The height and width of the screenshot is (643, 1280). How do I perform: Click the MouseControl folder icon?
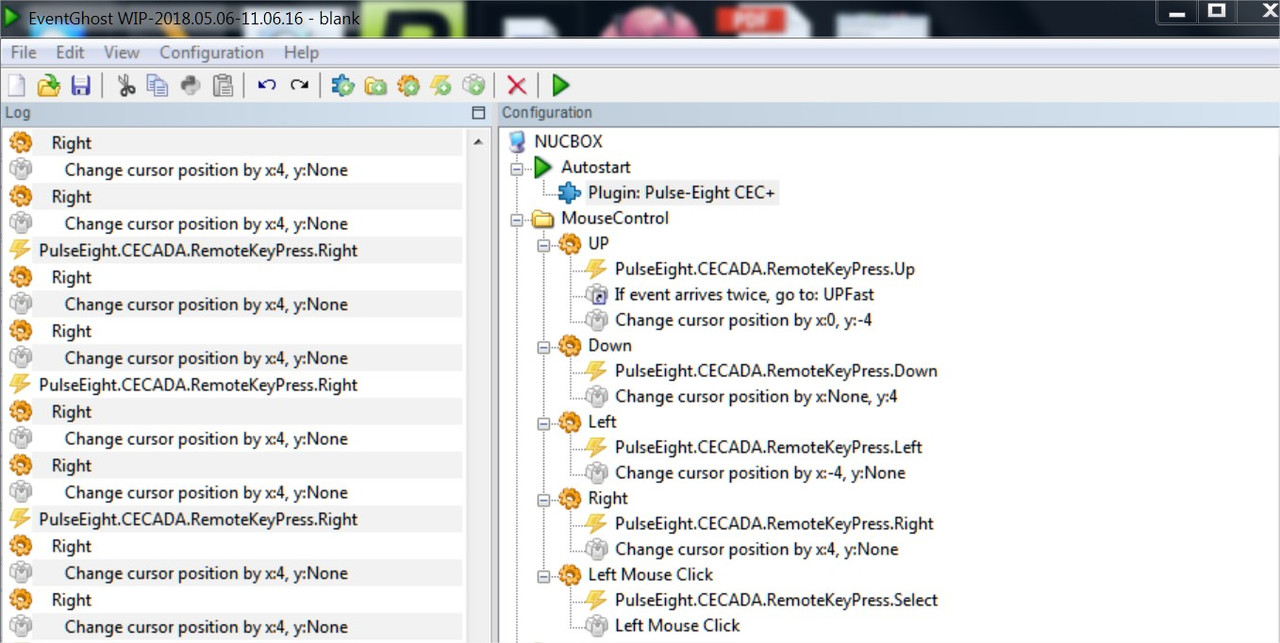543,219
